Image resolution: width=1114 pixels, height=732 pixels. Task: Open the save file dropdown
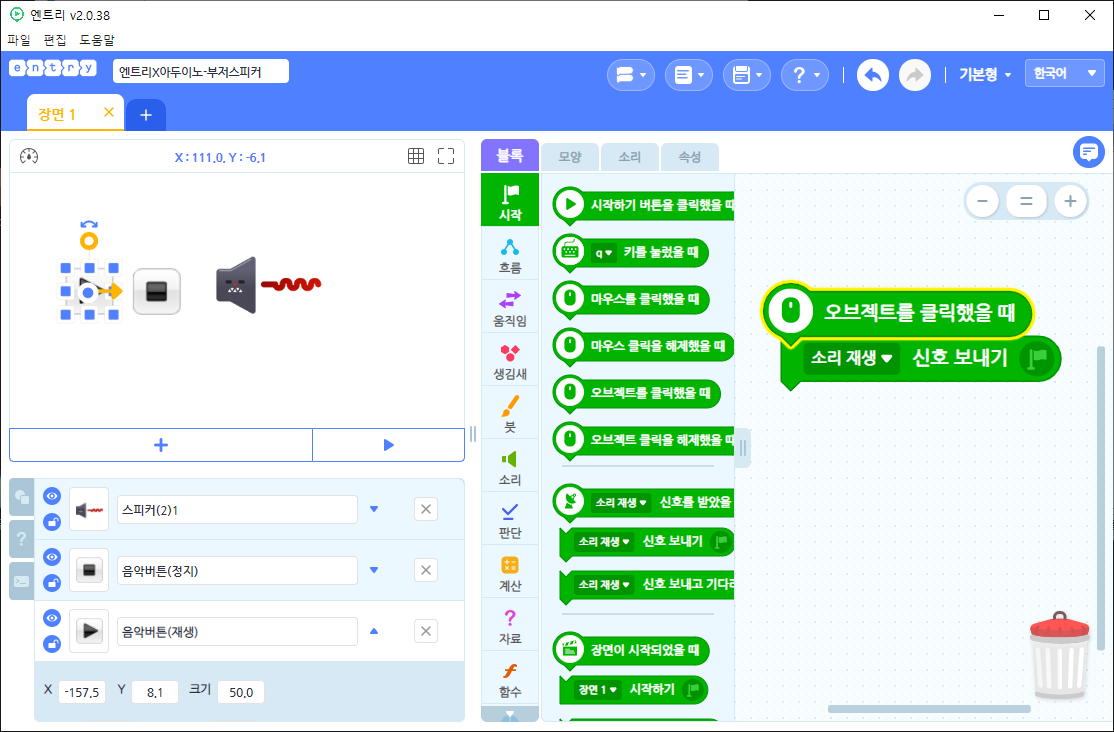747,75
